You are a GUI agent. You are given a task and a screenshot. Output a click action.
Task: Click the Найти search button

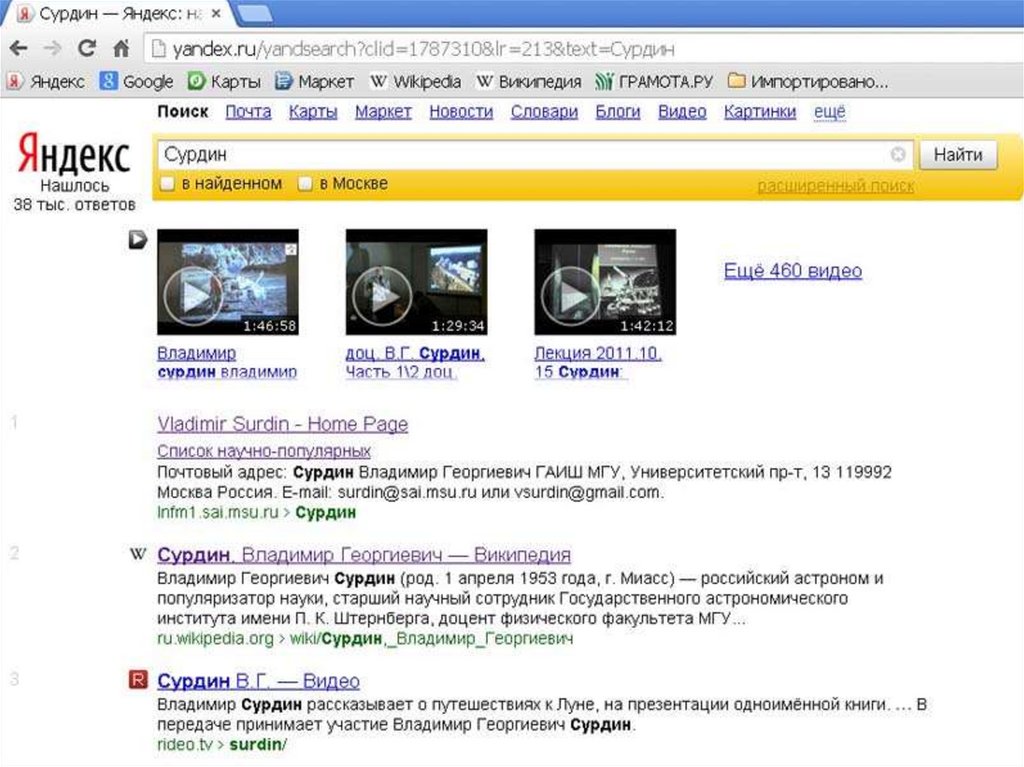tap(958, 155)
